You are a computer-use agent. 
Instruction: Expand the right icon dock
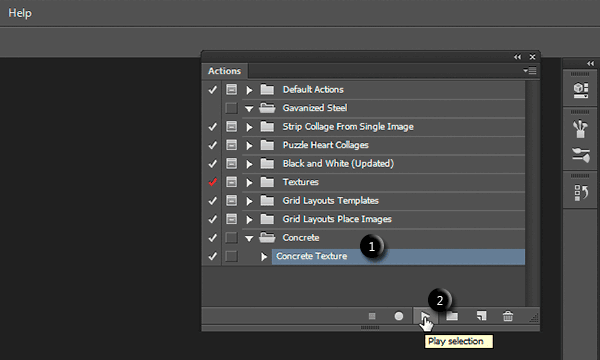[x=590, y=63]
